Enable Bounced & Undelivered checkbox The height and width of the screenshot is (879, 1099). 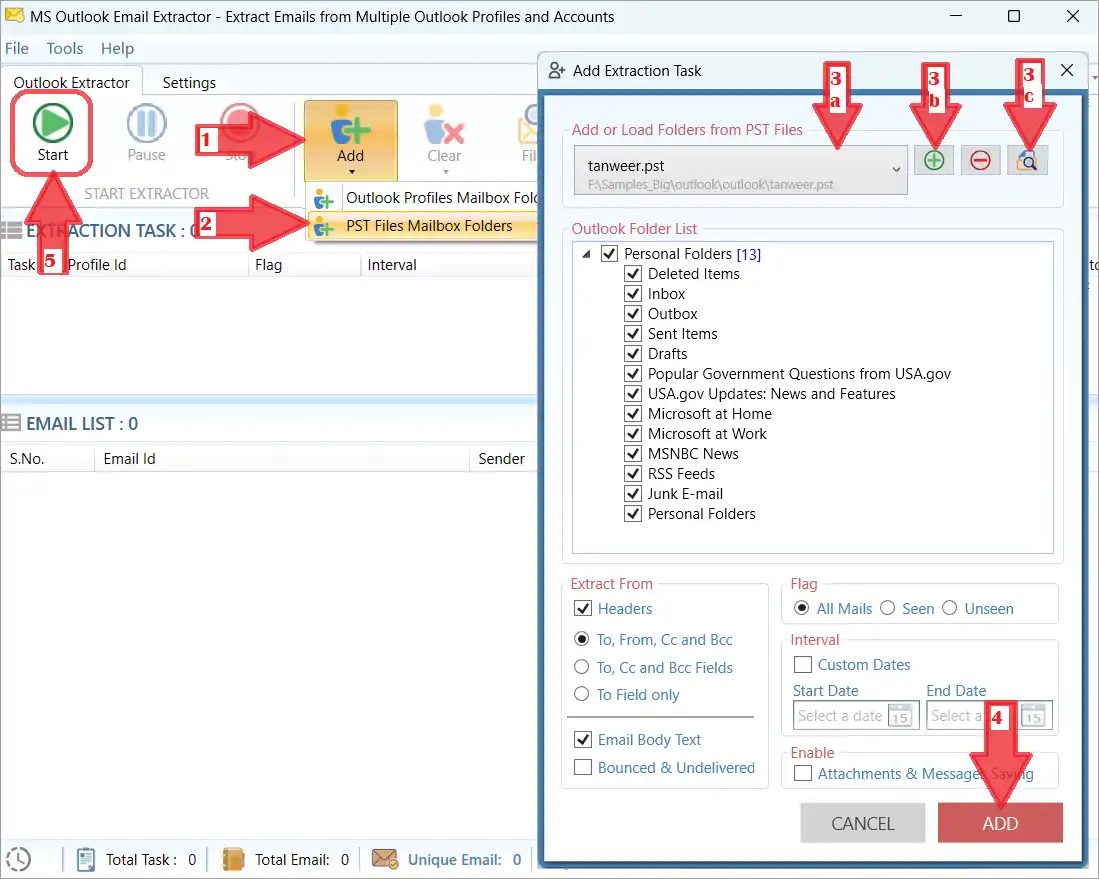583,768
